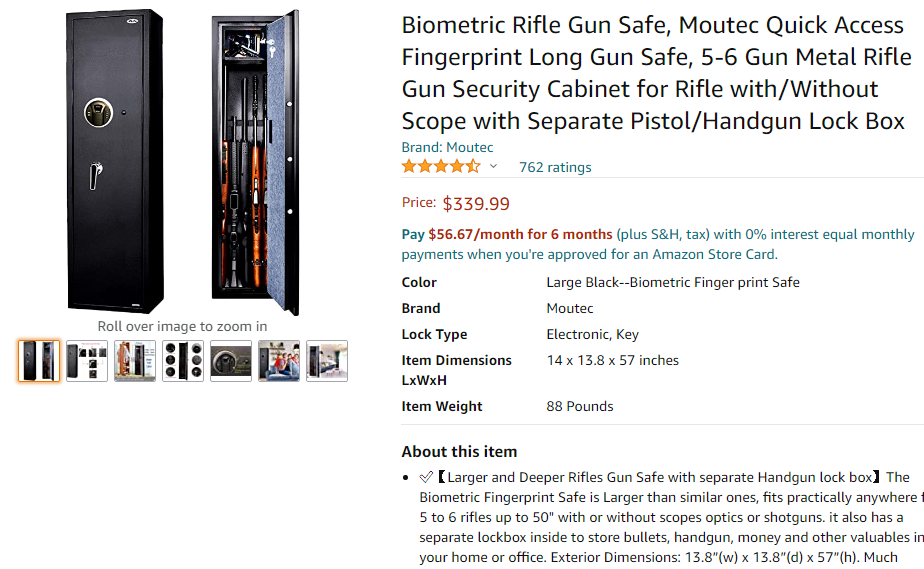Viewport: 924px width, 569px height.
Task: Expand the star rating breakdown arrow
Action: (x=493, y=167)
